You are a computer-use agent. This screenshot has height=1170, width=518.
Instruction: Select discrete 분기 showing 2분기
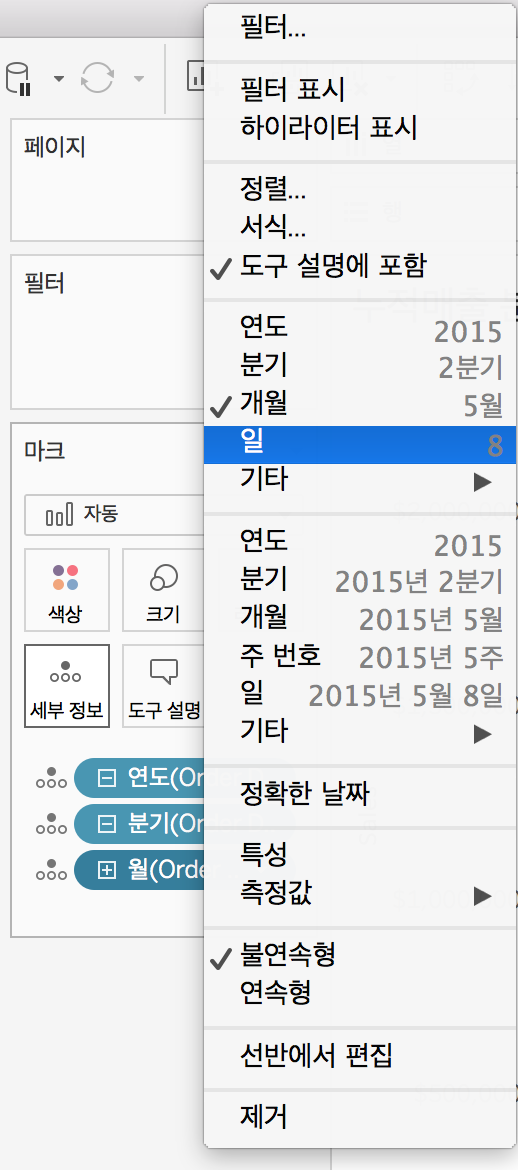click(361, 366)
